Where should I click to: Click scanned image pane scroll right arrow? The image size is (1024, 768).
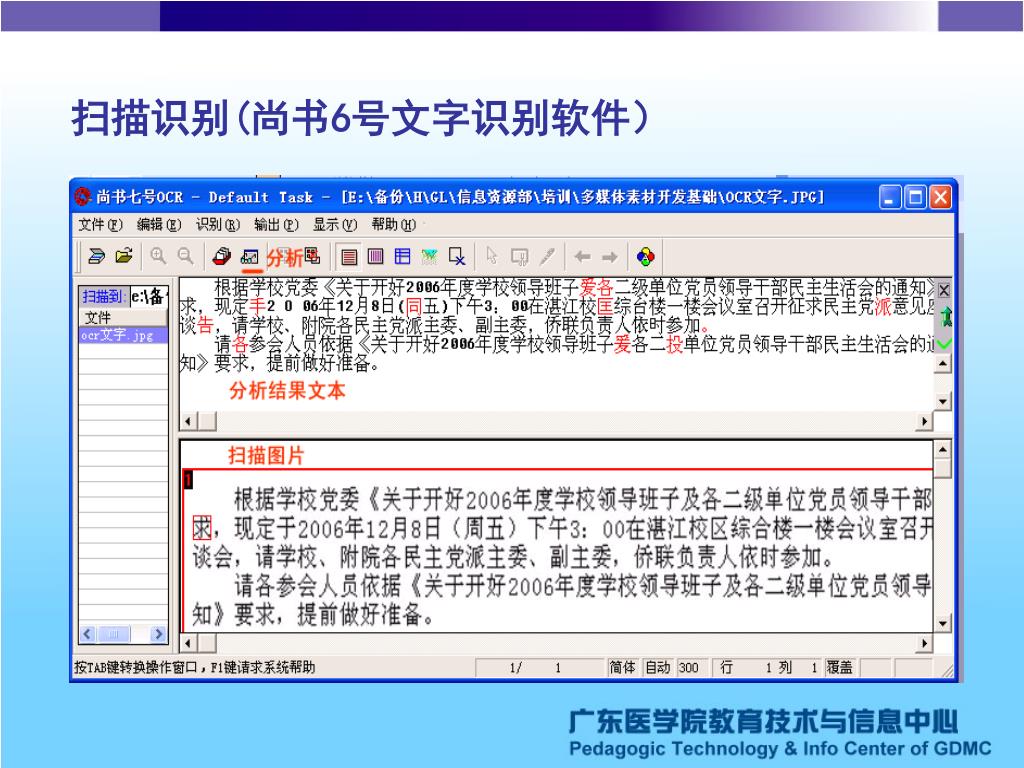coord(924,643)
